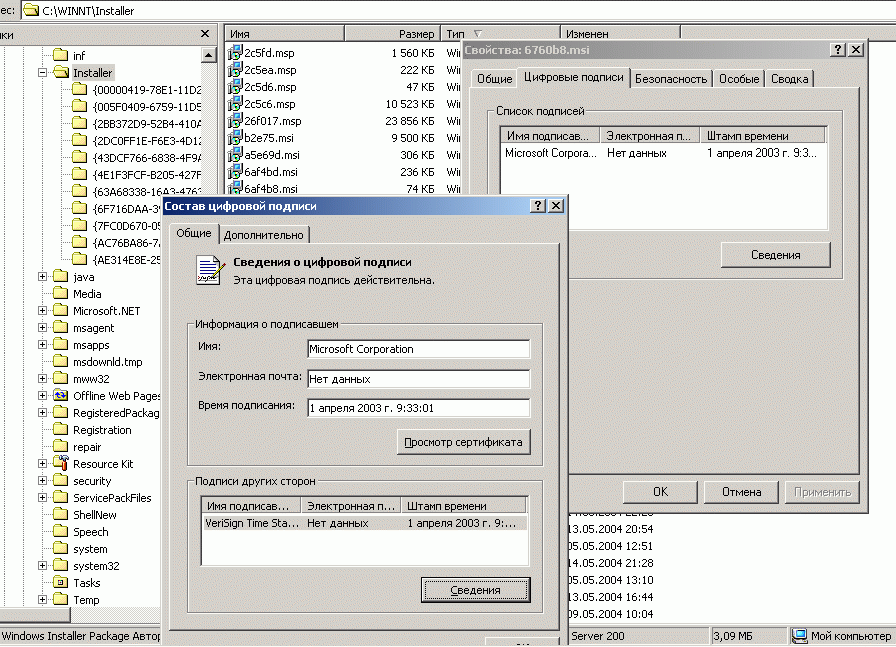Sort file list by Размер column
The image size is (896, 647).
coord(393,34)
